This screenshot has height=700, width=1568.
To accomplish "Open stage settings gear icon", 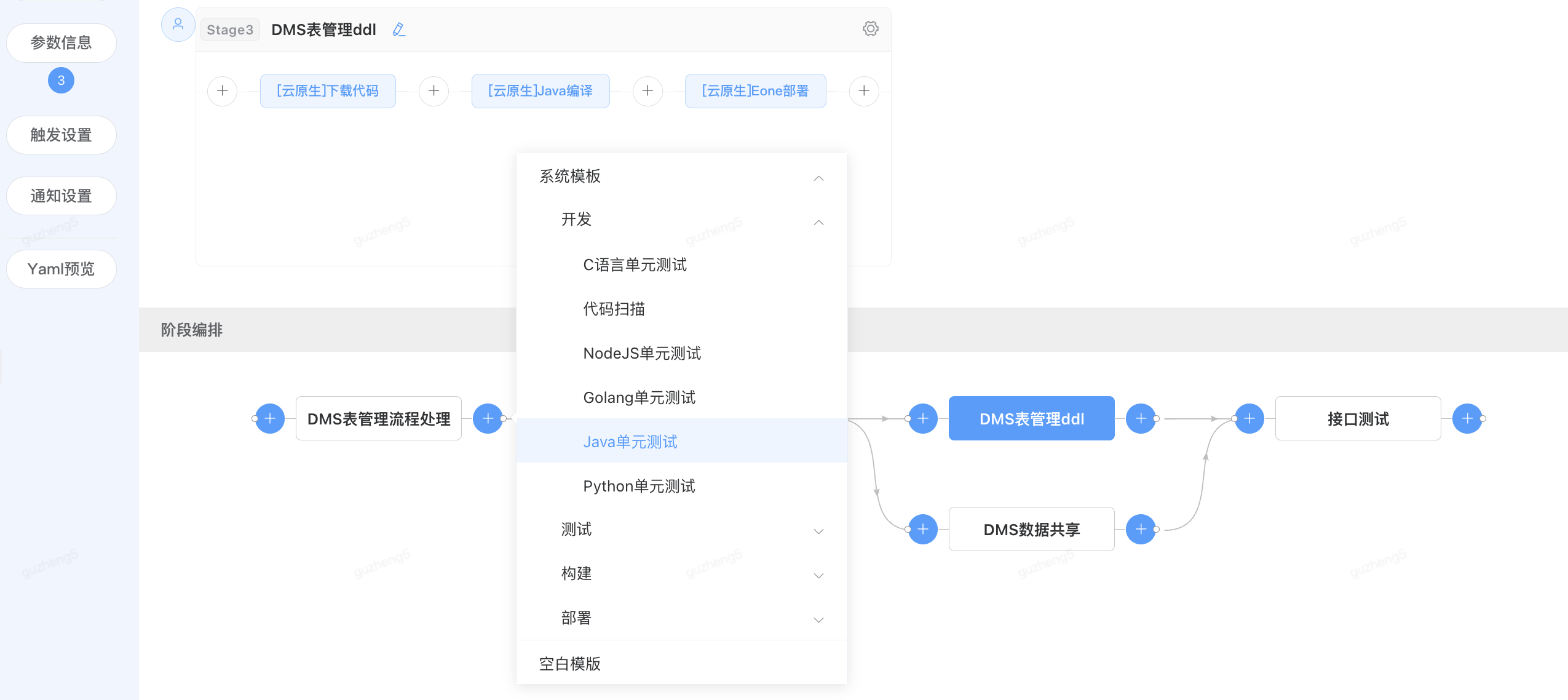I will [870, 28].
